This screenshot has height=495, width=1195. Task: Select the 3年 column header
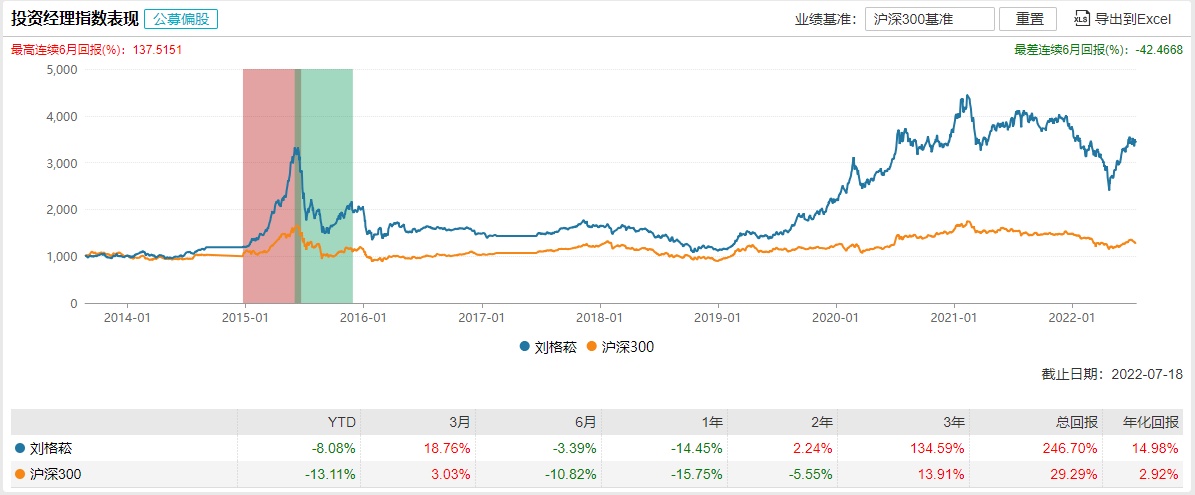(x=949, y=422)
